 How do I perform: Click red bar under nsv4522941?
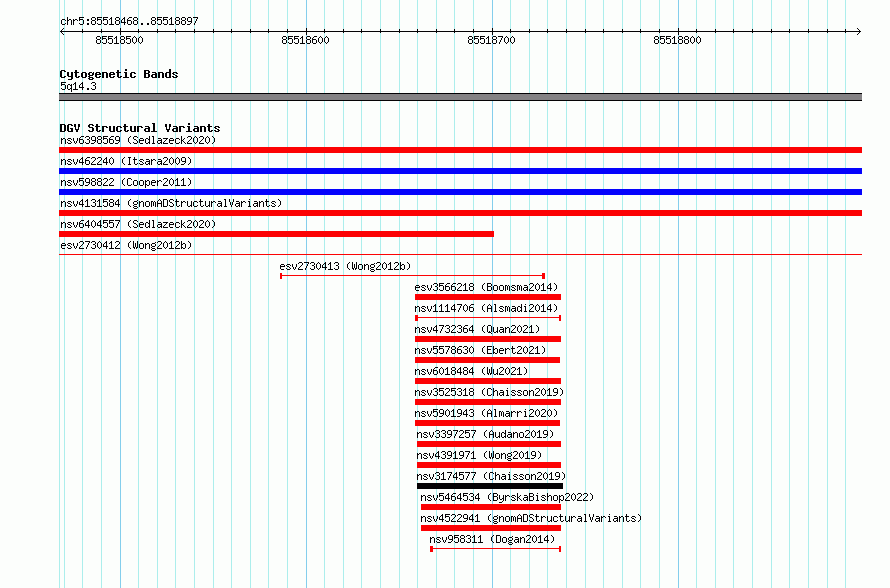[x=491, y=528]
